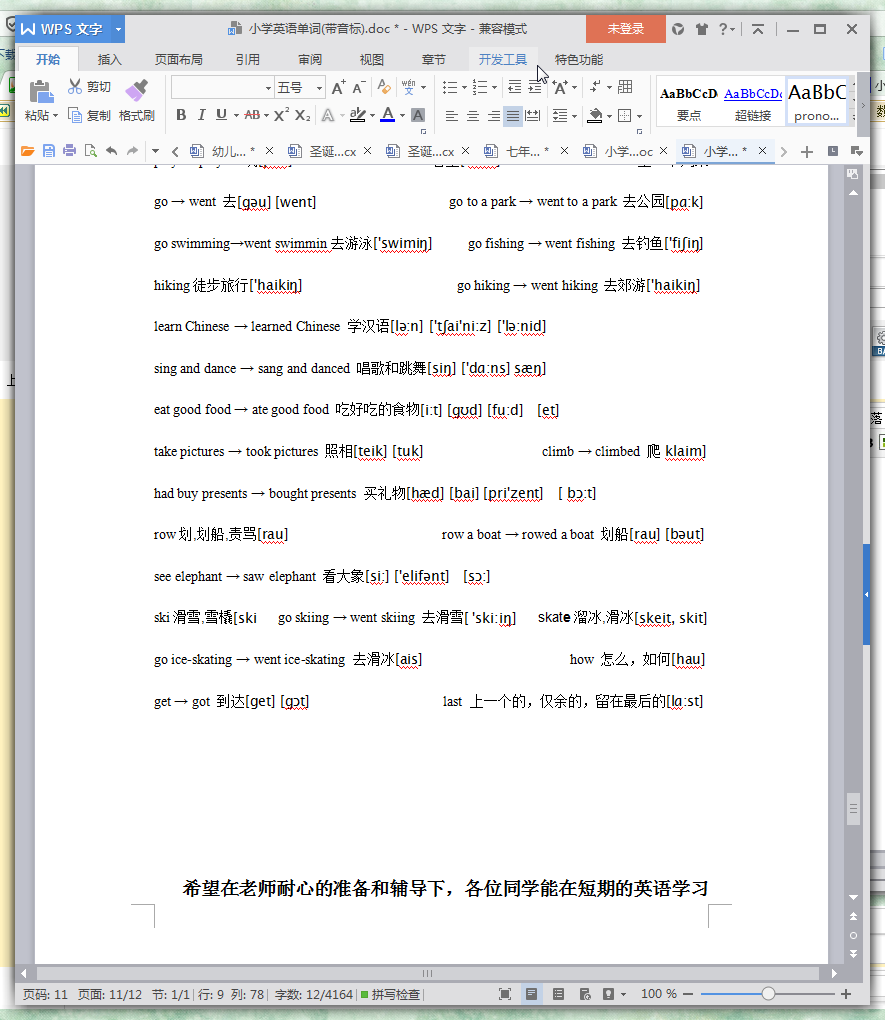The image size is (885, 1020).
Task: Open WPS 文字 application menu arrow
Action: coord(118,29)
